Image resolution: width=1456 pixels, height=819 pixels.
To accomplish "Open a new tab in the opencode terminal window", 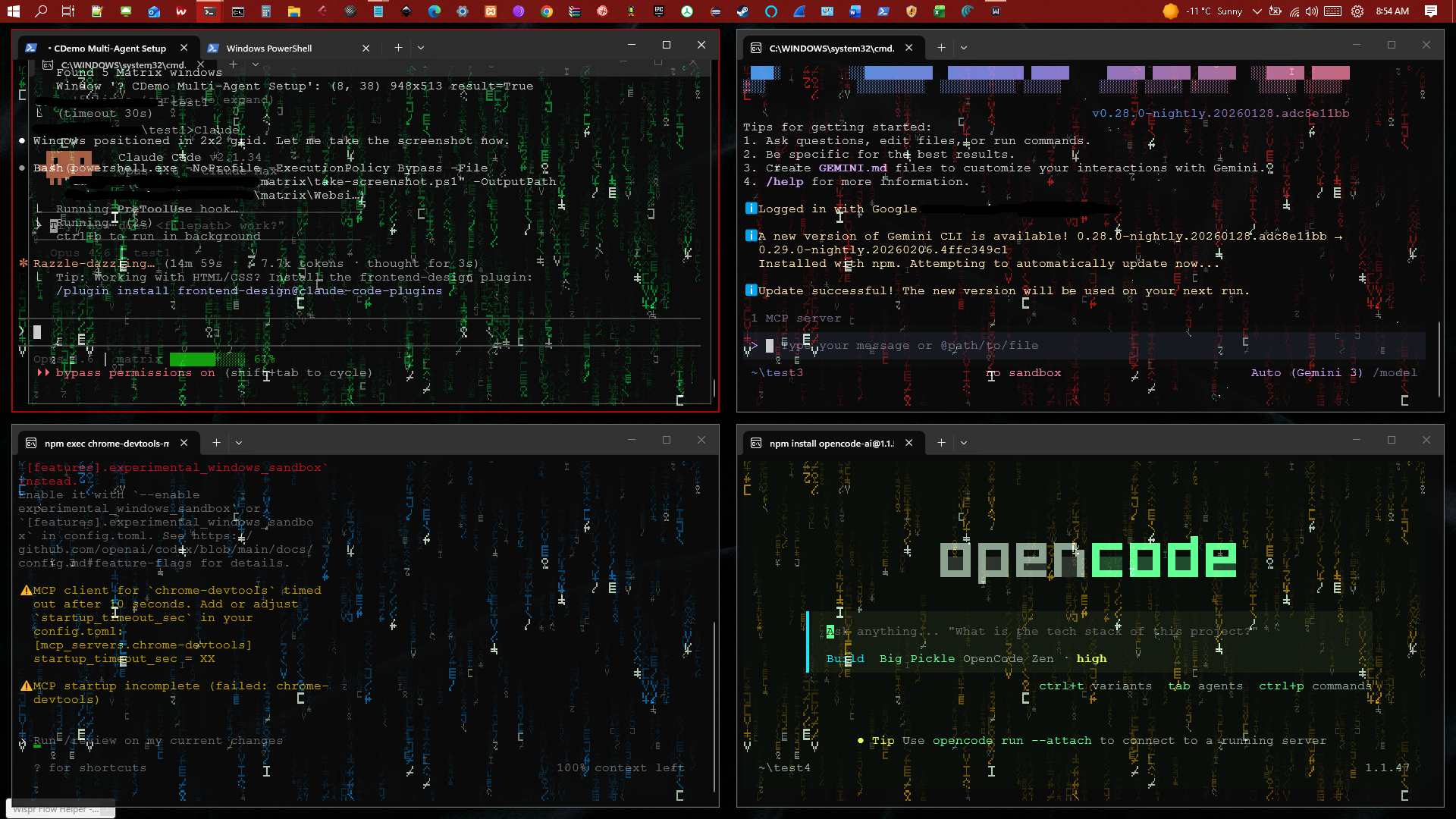I will click(x=940, y=442).
